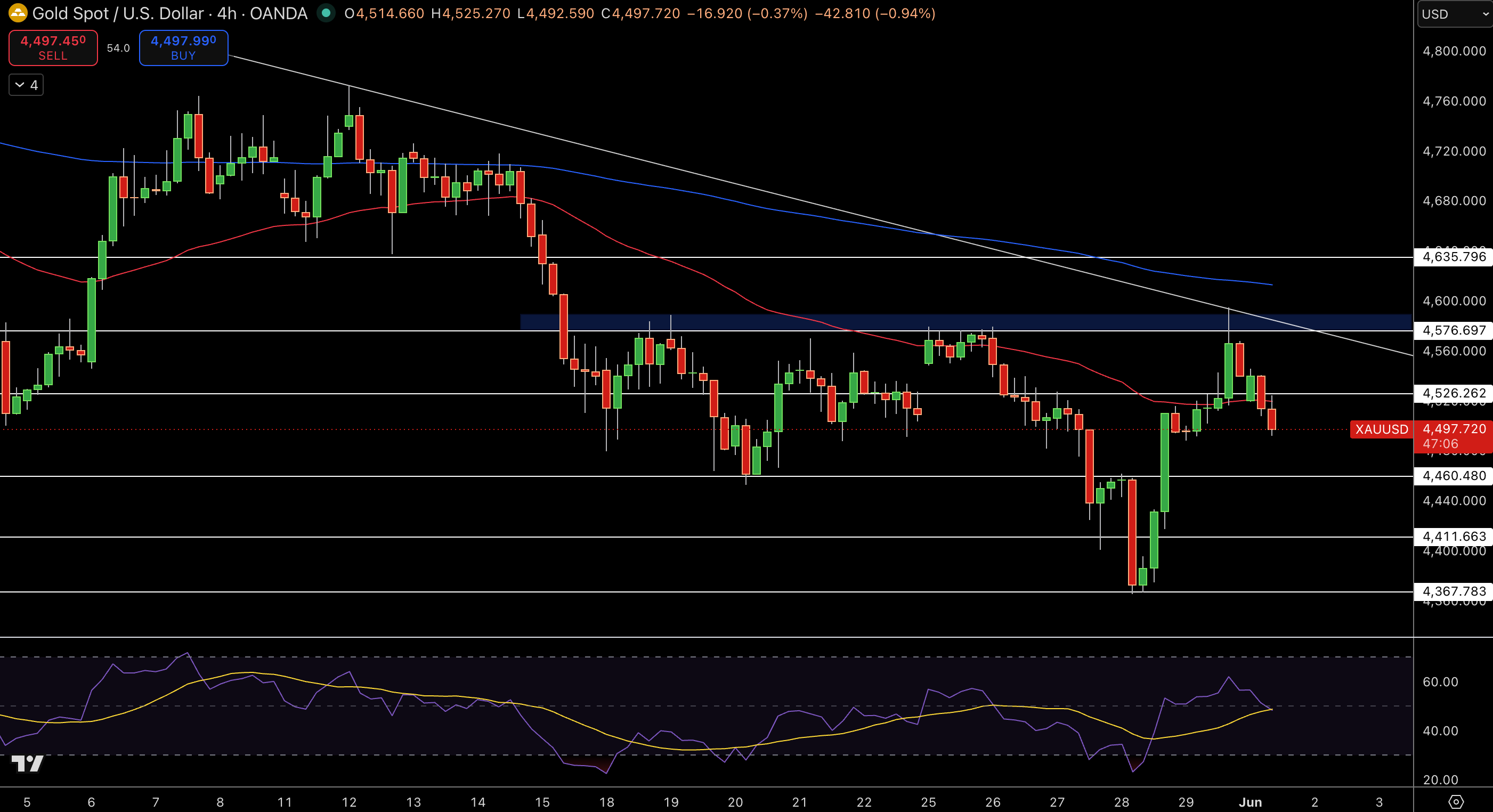Click the 47:06 candle countdown label
This screenshot has height=812, width=1493.
(x=1440, y=444)
